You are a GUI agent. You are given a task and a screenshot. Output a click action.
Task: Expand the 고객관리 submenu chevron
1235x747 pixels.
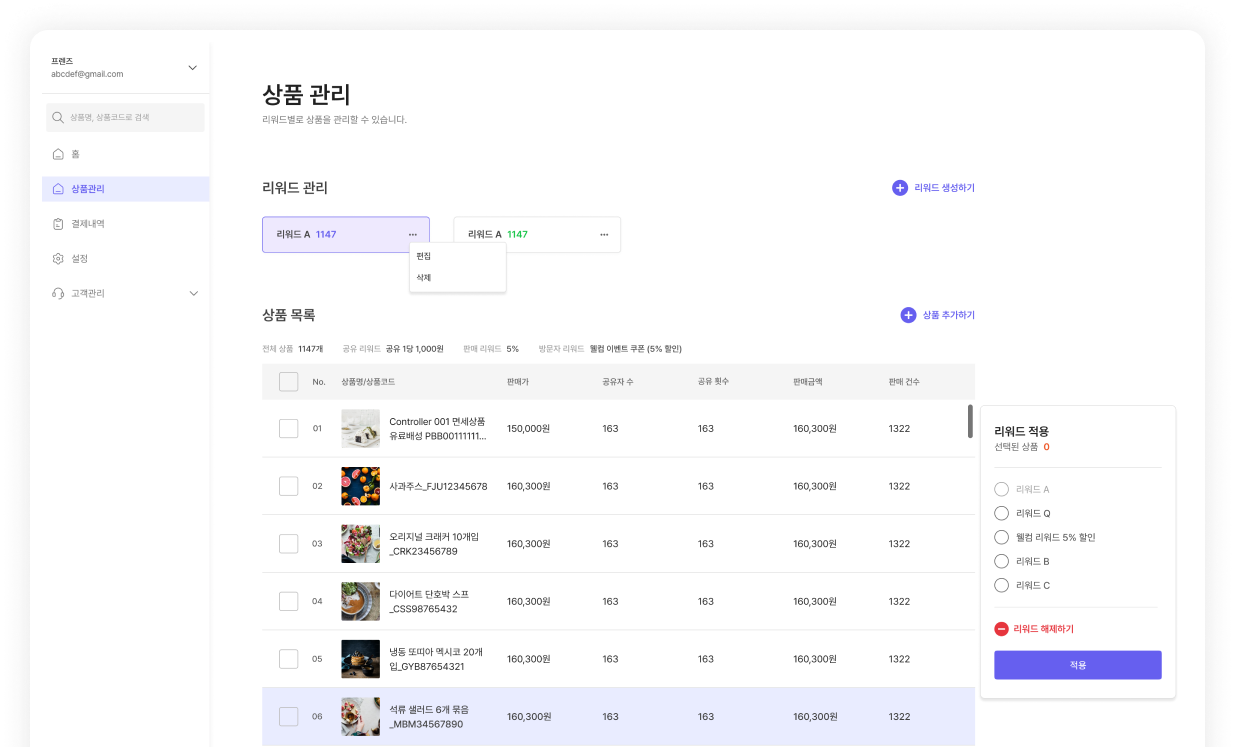click(194, 294)
